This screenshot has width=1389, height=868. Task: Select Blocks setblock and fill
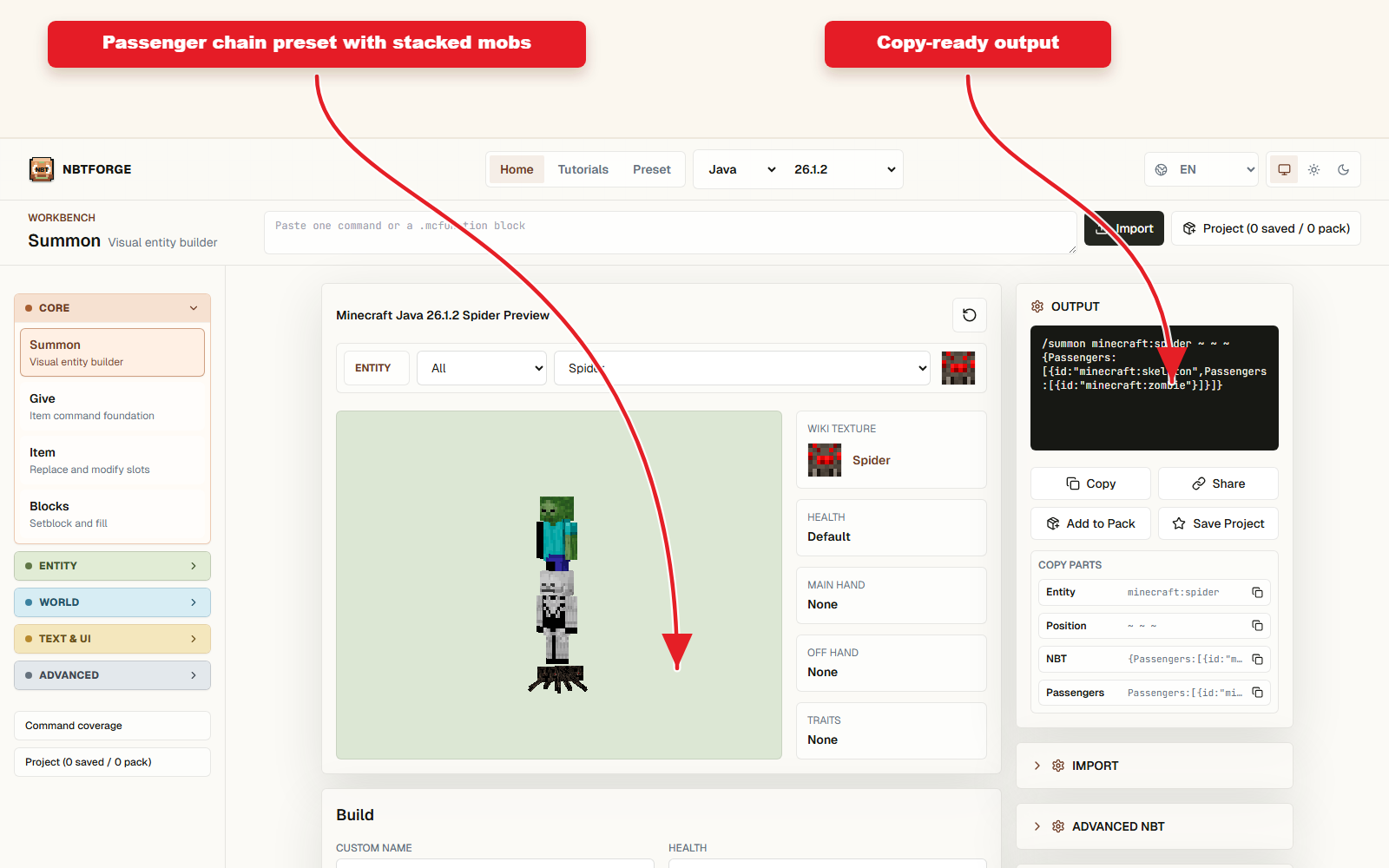(x=112, y=514)
